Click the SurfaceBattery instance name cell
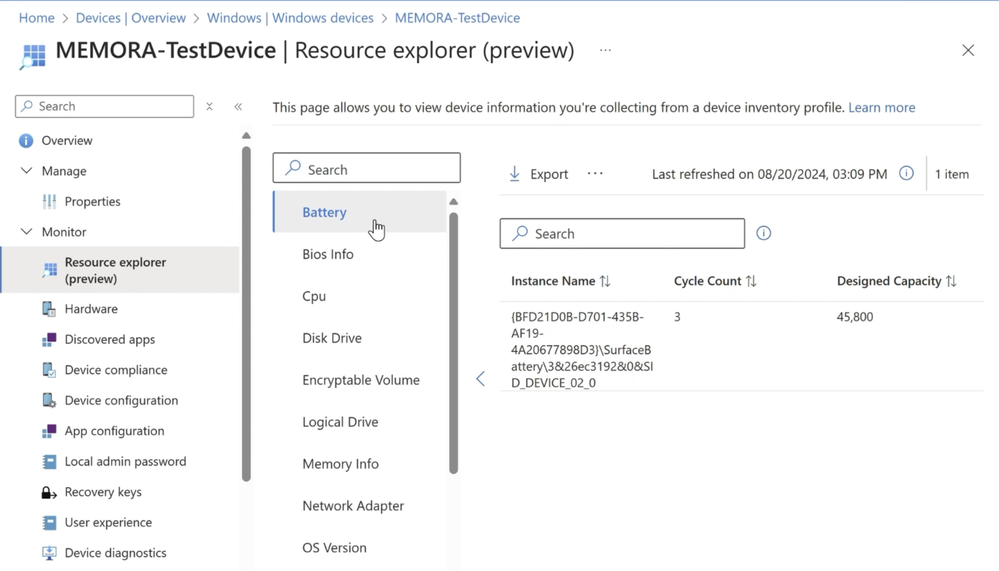 coord(582,350)
